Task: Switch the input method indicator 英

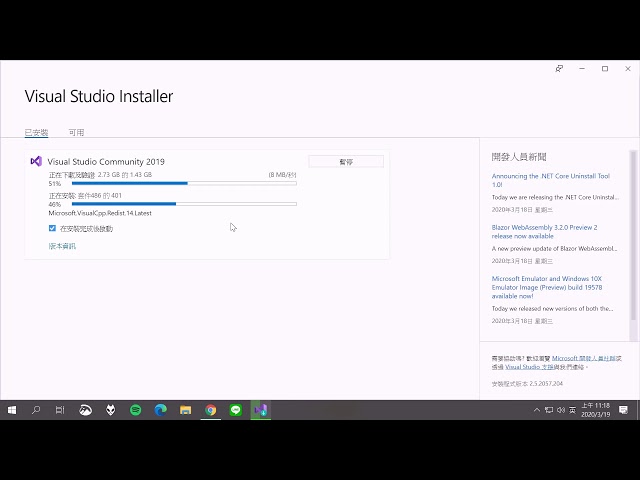Action: 573,410
